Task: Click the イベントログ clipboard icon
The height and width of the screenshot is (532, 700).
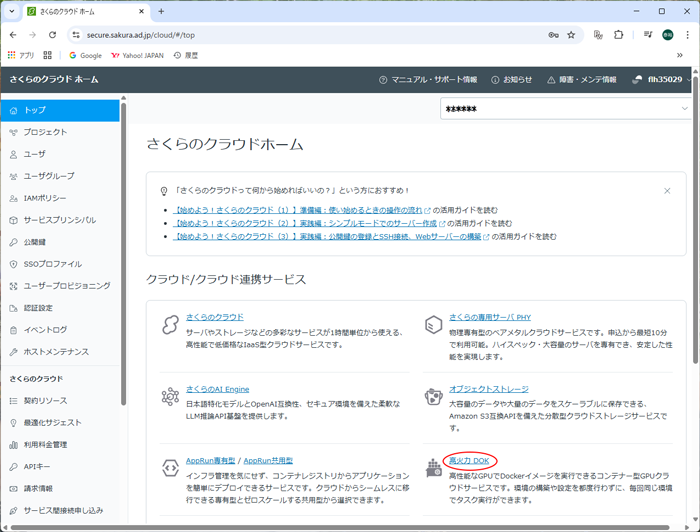Action: pyautogui.click(x=13, y=330)
